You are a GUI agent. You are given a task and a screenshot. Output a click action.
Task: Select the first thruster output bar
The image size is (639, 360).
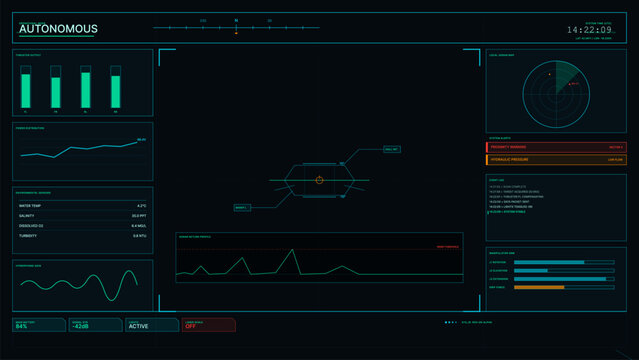(x=26, y=86)
